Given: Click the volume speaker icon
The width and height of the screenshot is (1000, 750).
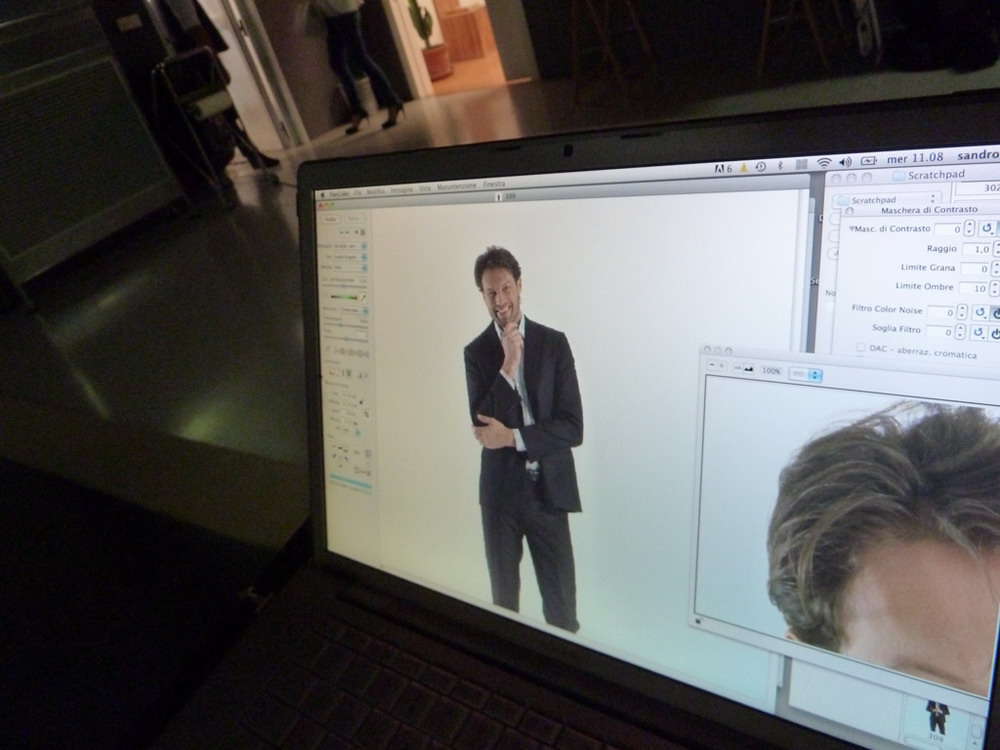Looking at the screenshot, I should [845, 162].
